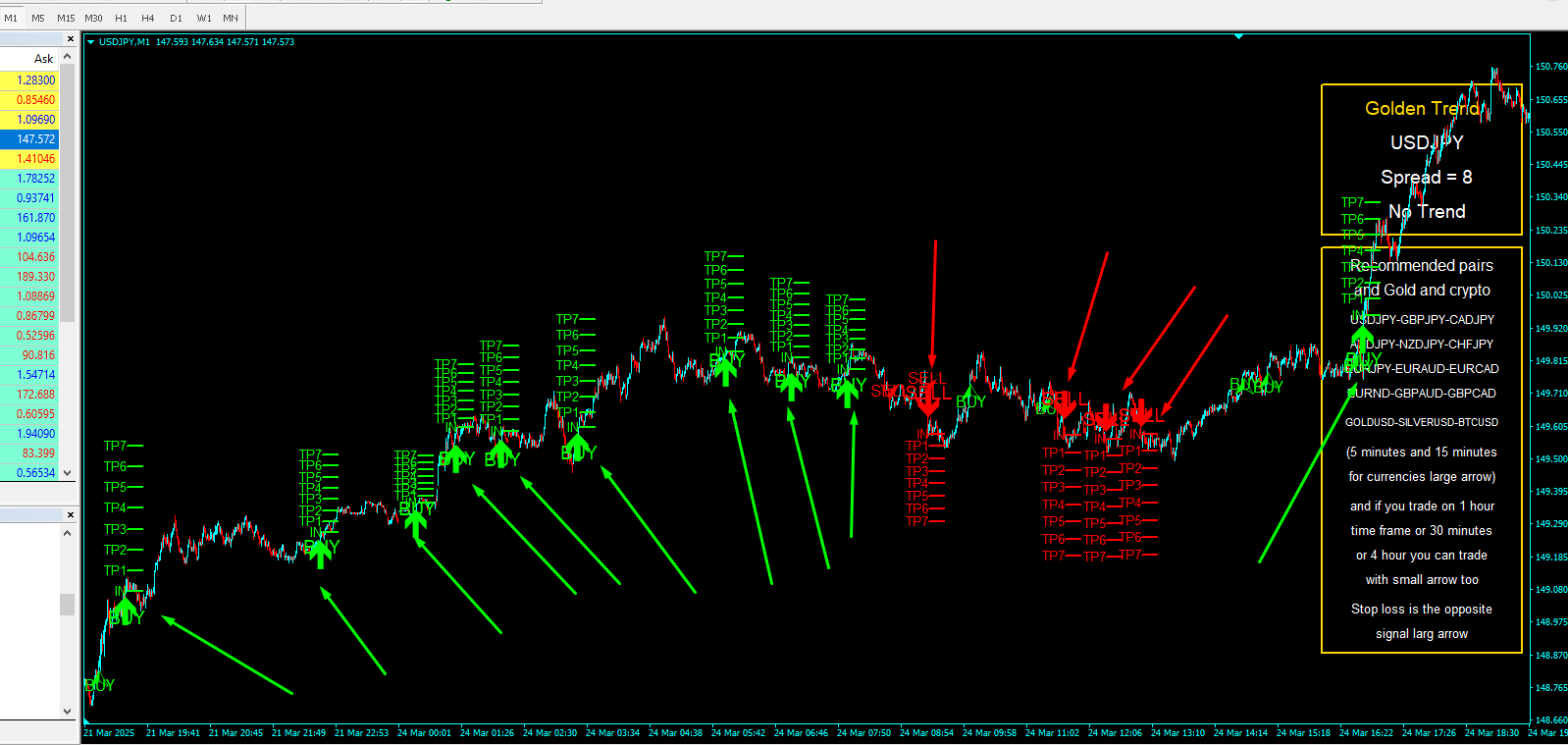The image size is (1568, 745).
Task: Click the Ask column header
Action: [x=43, y=59]
